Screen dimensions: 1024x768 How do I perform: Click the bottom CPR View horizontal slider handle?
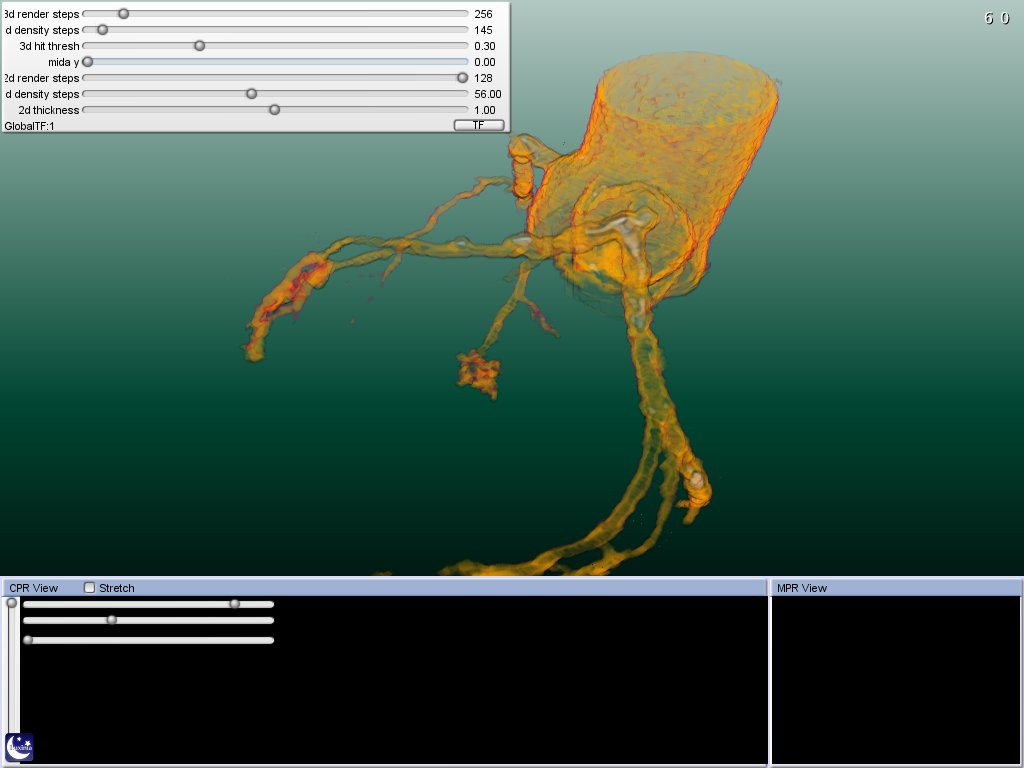[28, 640]
